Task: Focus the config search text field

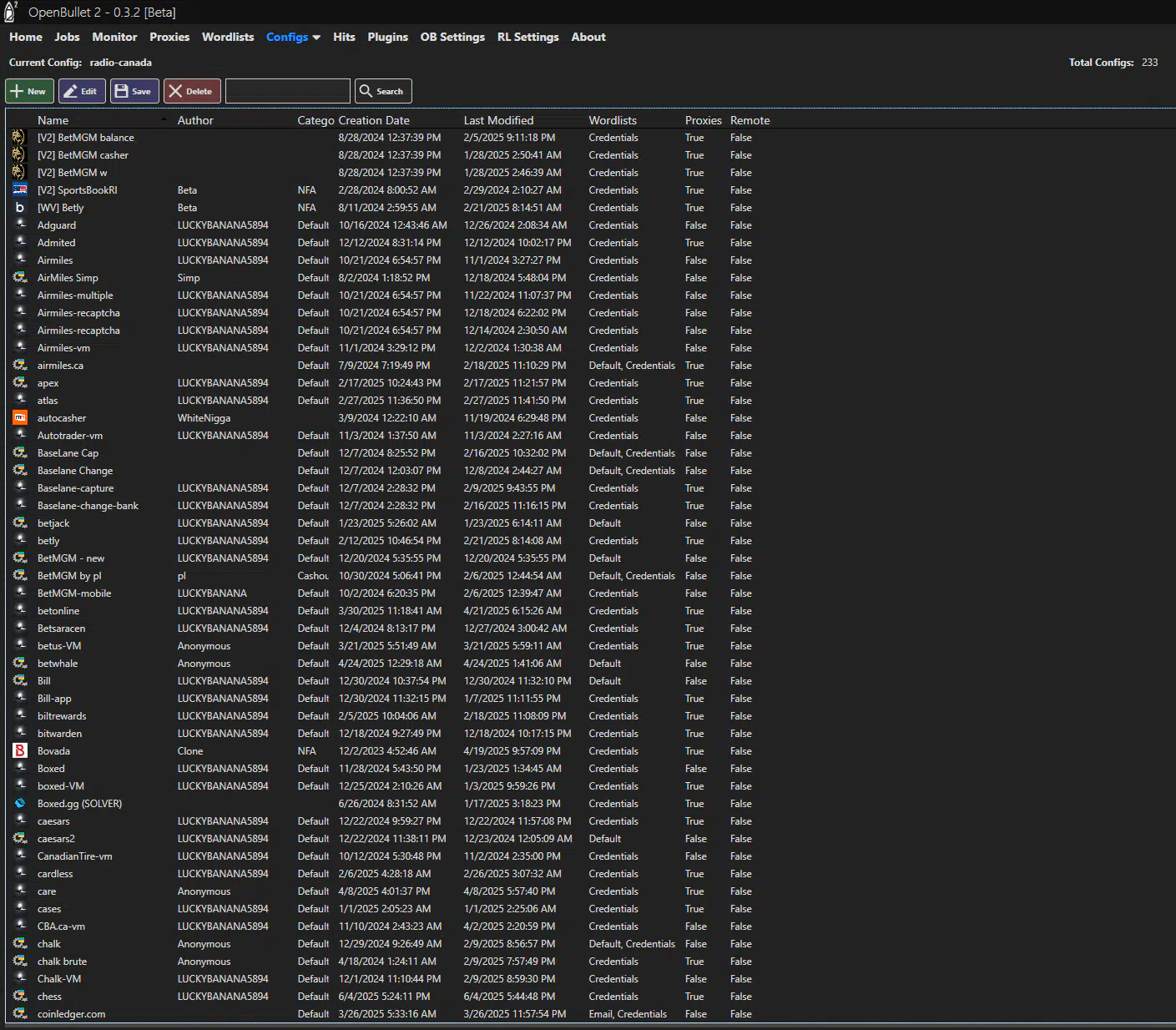Action: [x=288, y=91]
